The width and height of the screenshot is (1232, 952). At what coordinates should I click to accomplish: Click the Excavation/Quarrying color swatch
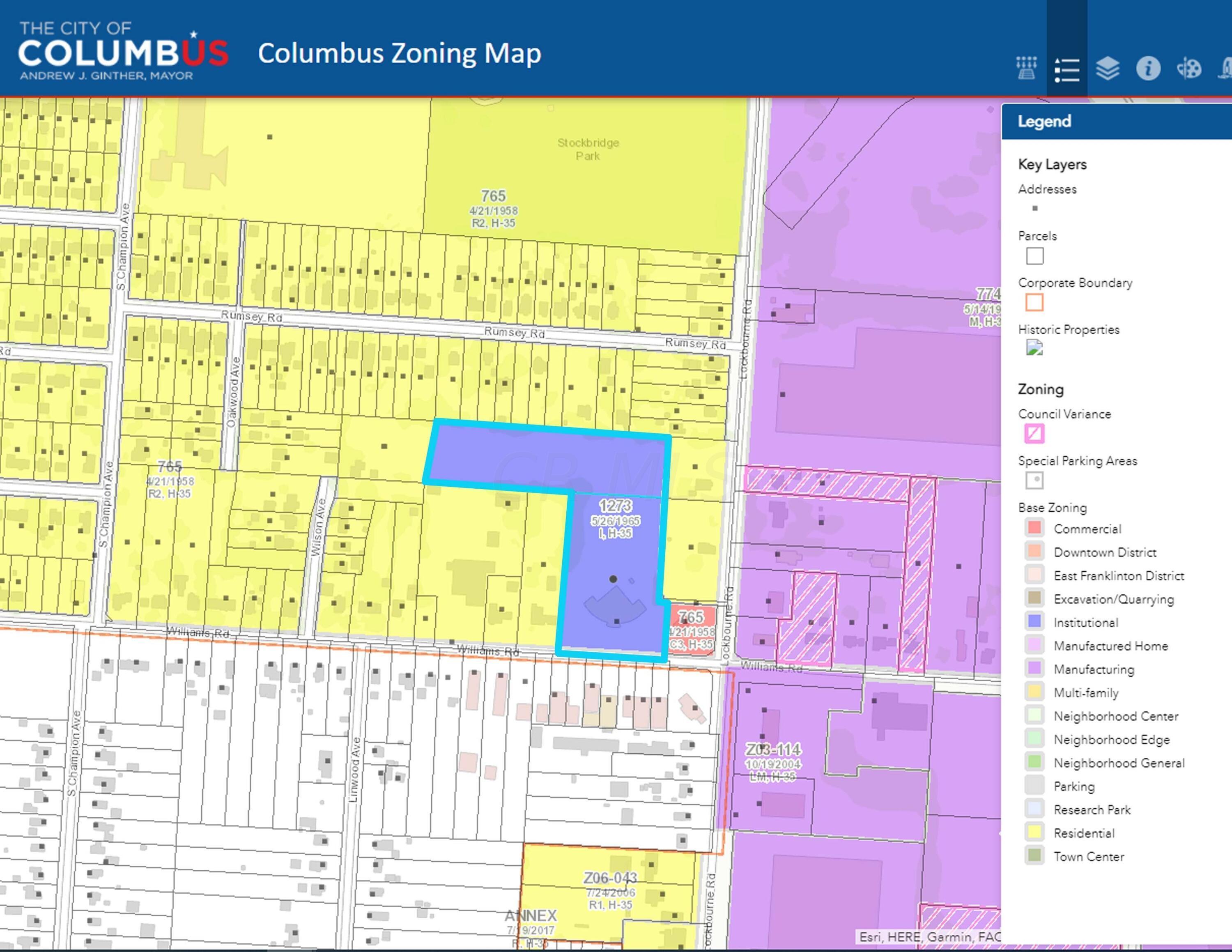coord(1034,598)
